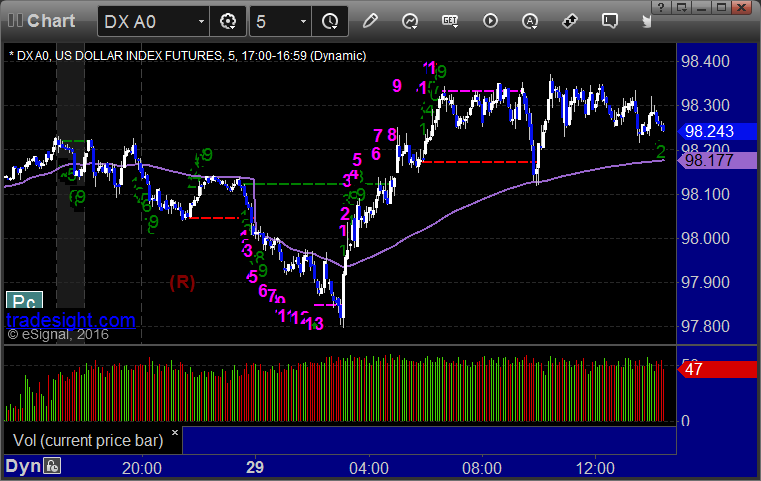The width and height of the screenshot is (761, 481).
Task: Click the help question mark button
Action: click(x=661, y=7)
